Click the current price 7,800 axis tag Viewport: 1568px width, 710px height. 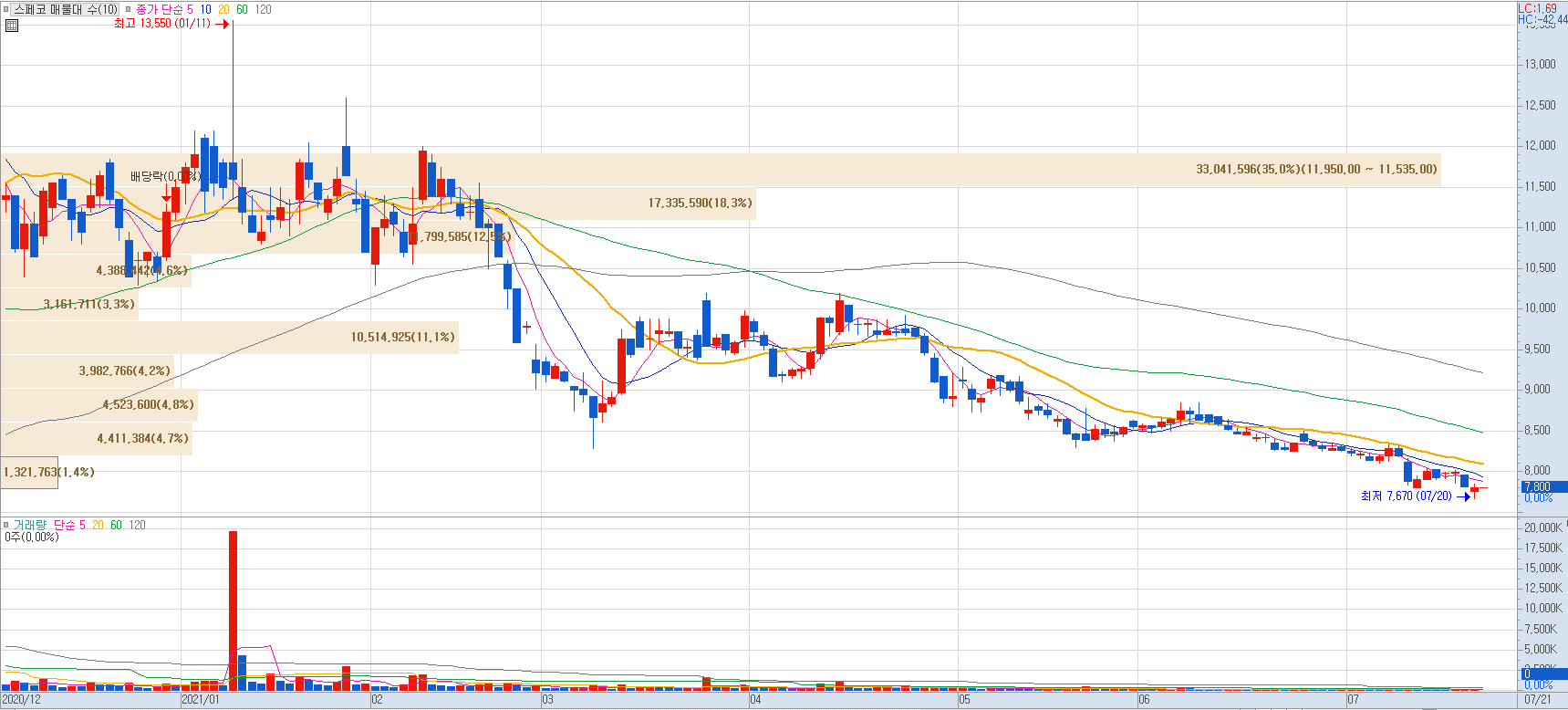pos(1543,487)
